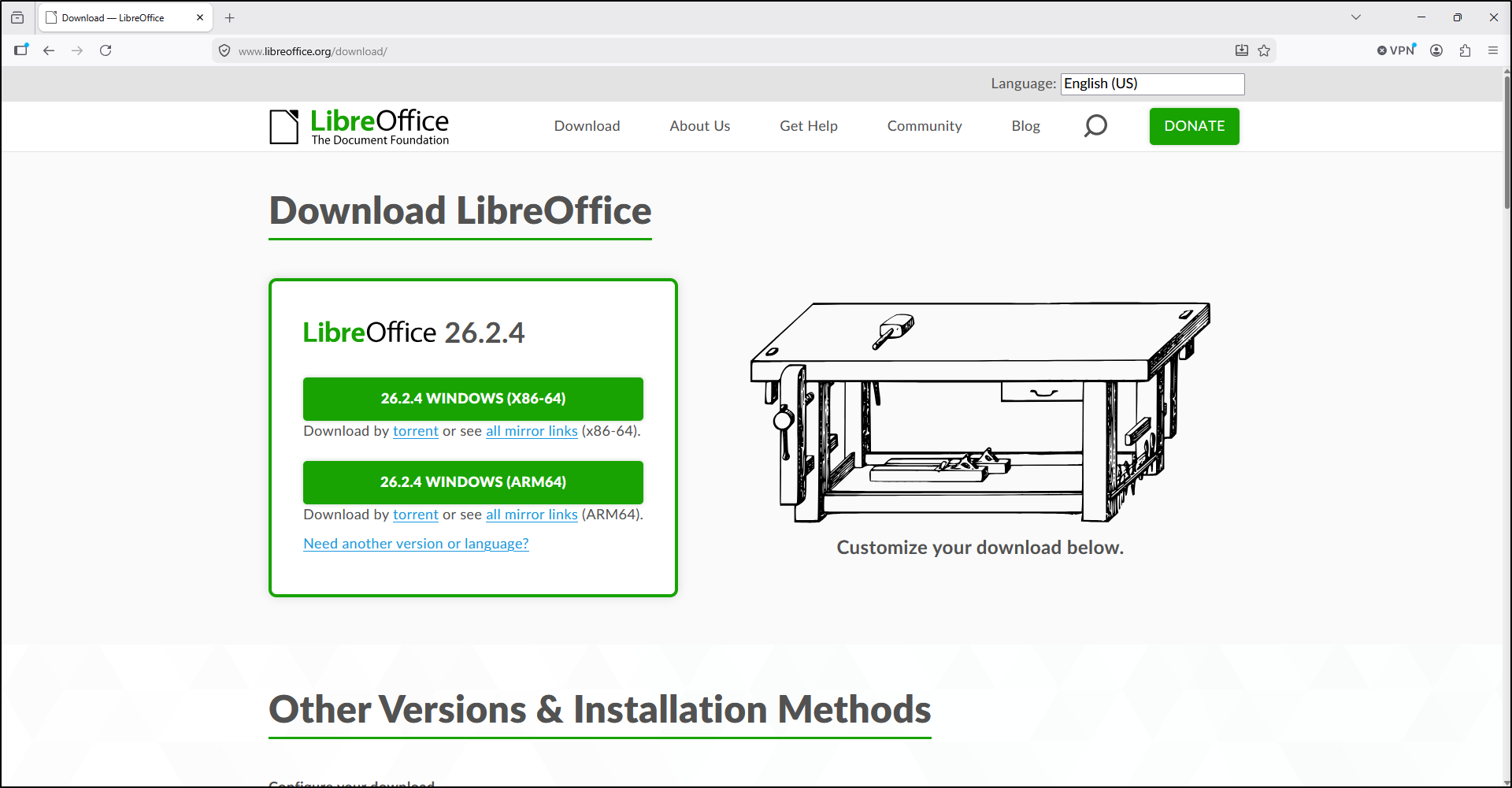
Task: Download 26.2.4 Windows (ARM64) installer
Action: 473,482
